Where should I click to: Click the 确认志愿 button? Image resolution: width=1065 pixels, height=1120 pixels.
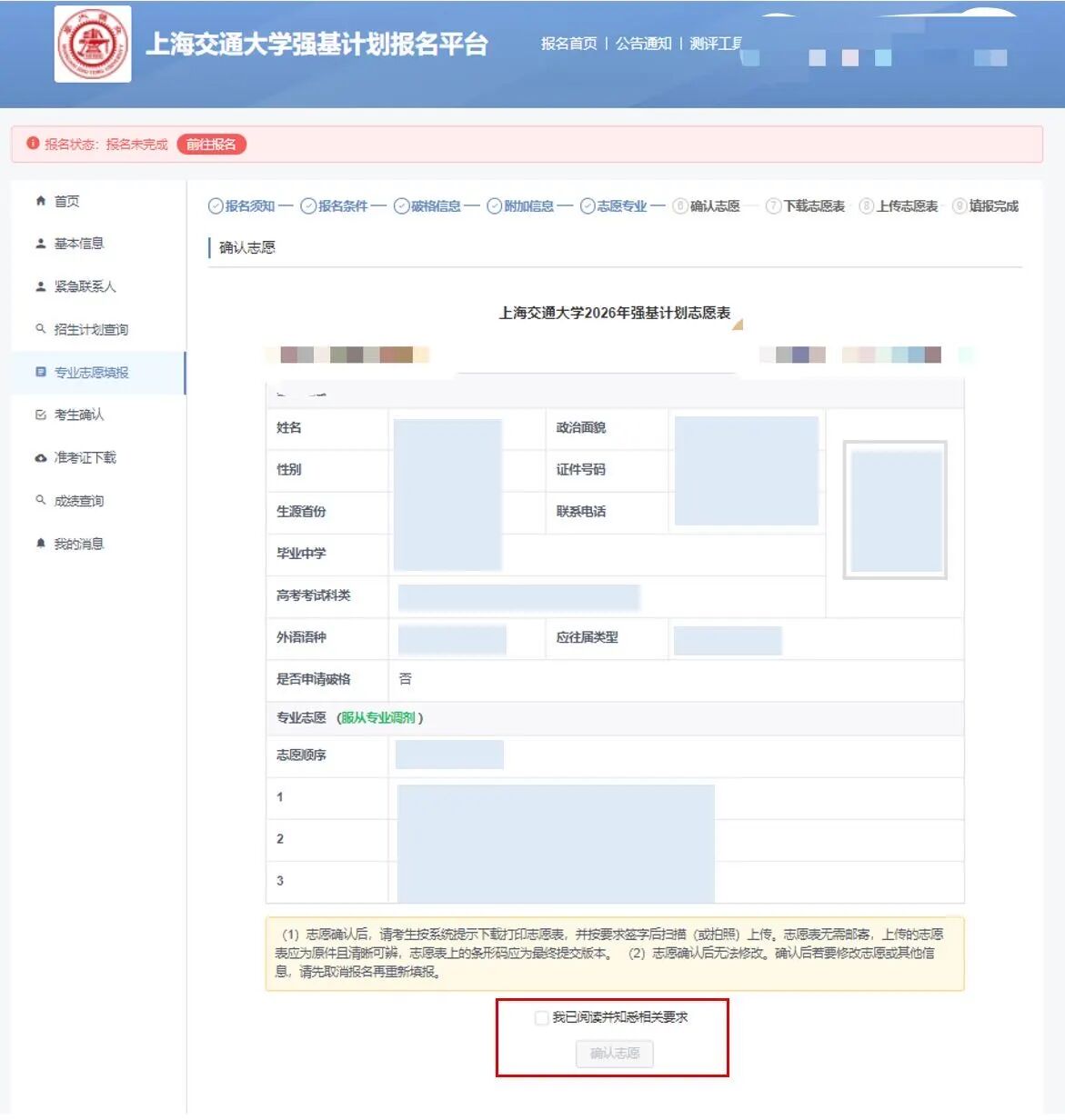(x=614, y=1054)
